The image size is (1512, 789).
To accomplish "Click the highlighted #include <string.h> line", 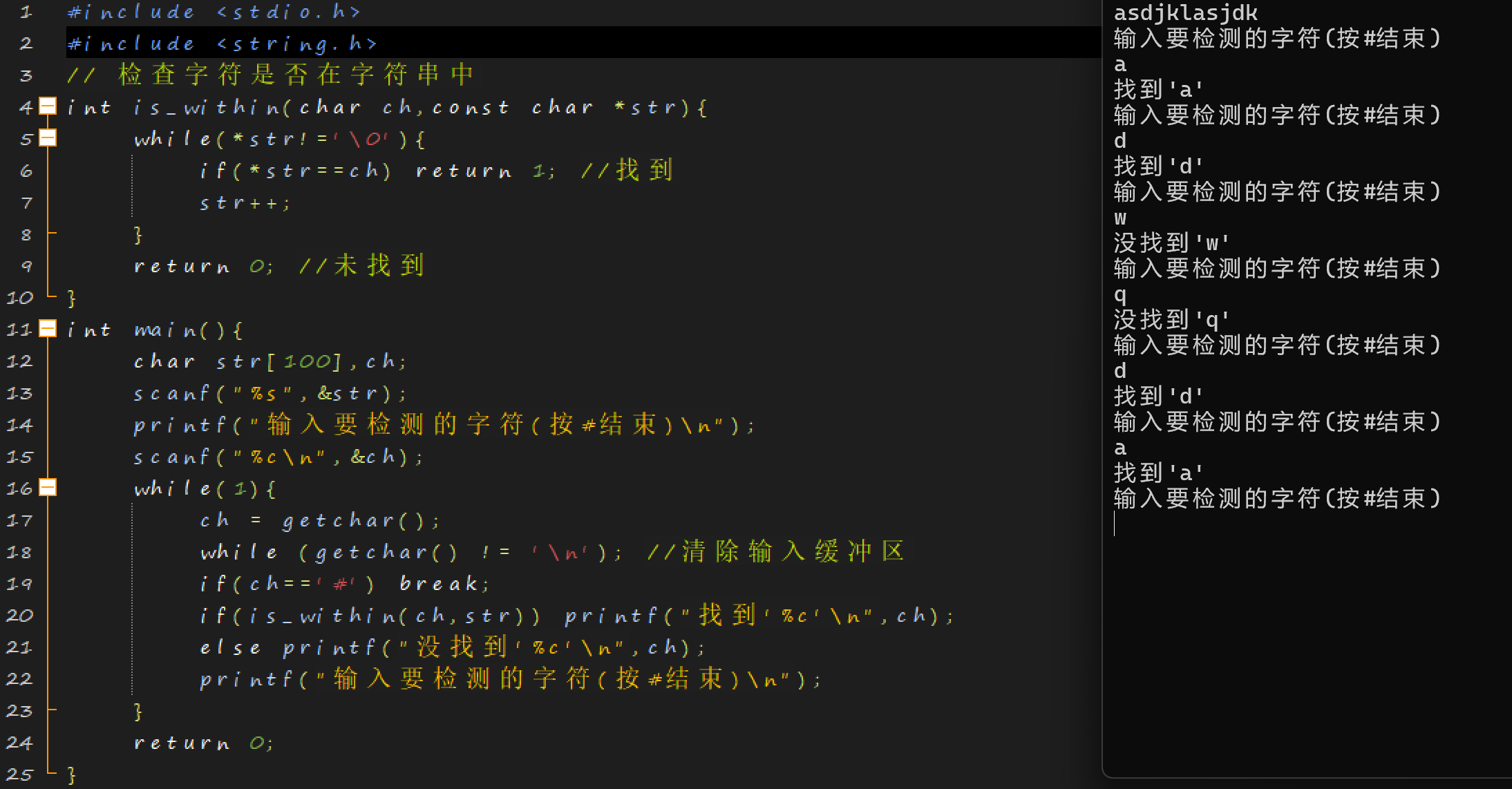I will 223,44.
